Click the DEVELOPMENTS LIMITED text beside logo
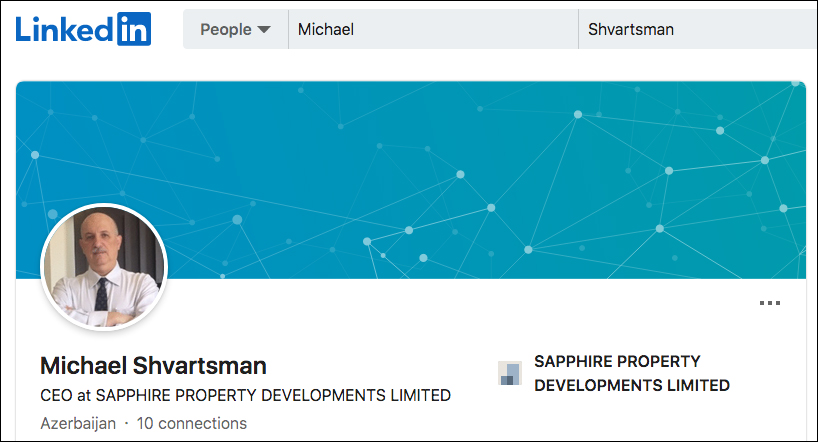The width and height of the screenshot is (818, 442). [x=632, y=385]
